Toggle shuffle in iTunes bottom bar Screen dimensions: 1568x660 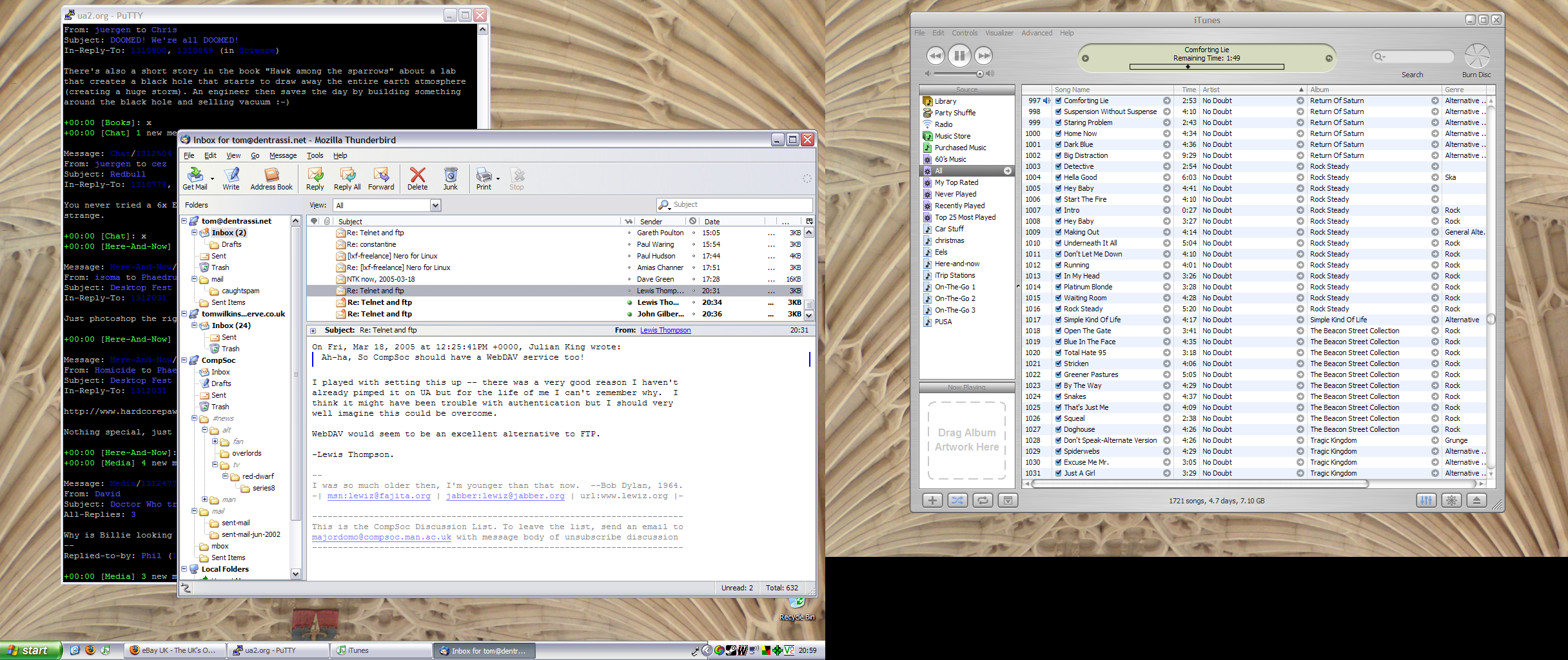pyautogui.click(x=957, y=500)
